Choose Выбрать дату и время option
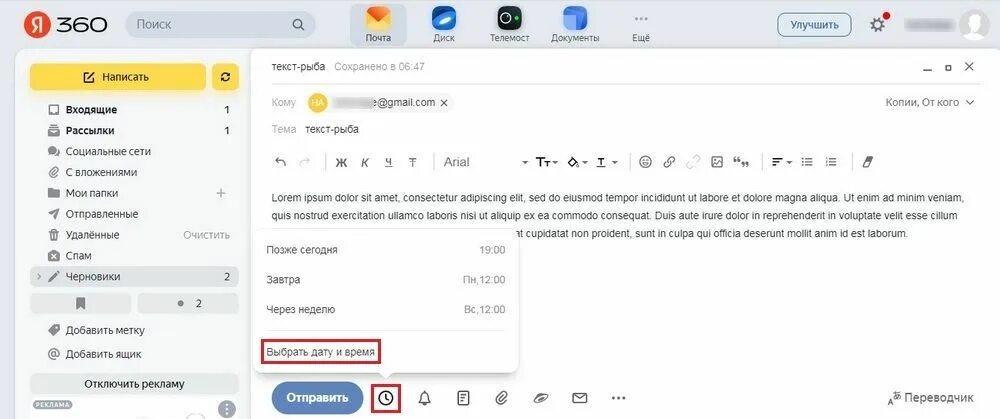This screenshot has height=419, width=1000. pos(322,351)
